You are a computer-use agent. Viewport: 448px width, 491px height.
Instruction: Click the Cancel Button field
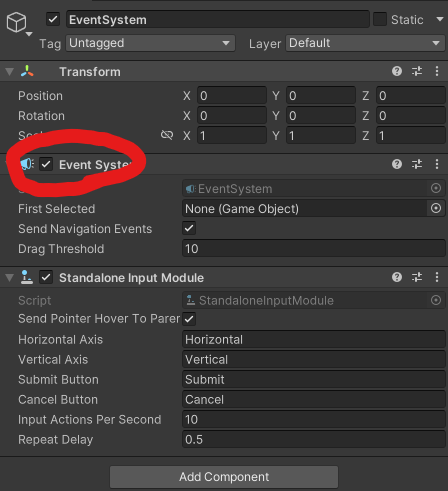(x=314, y=399)
